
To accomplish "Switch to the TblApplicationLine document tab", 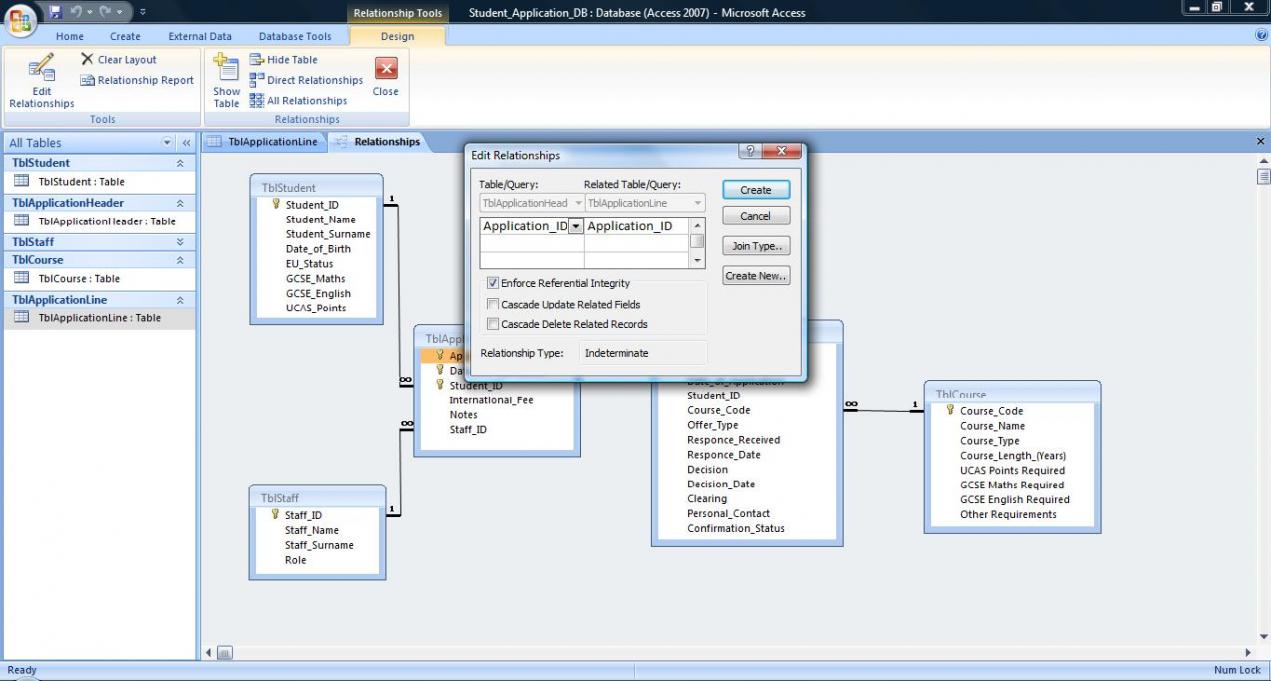I will [263, 142].
